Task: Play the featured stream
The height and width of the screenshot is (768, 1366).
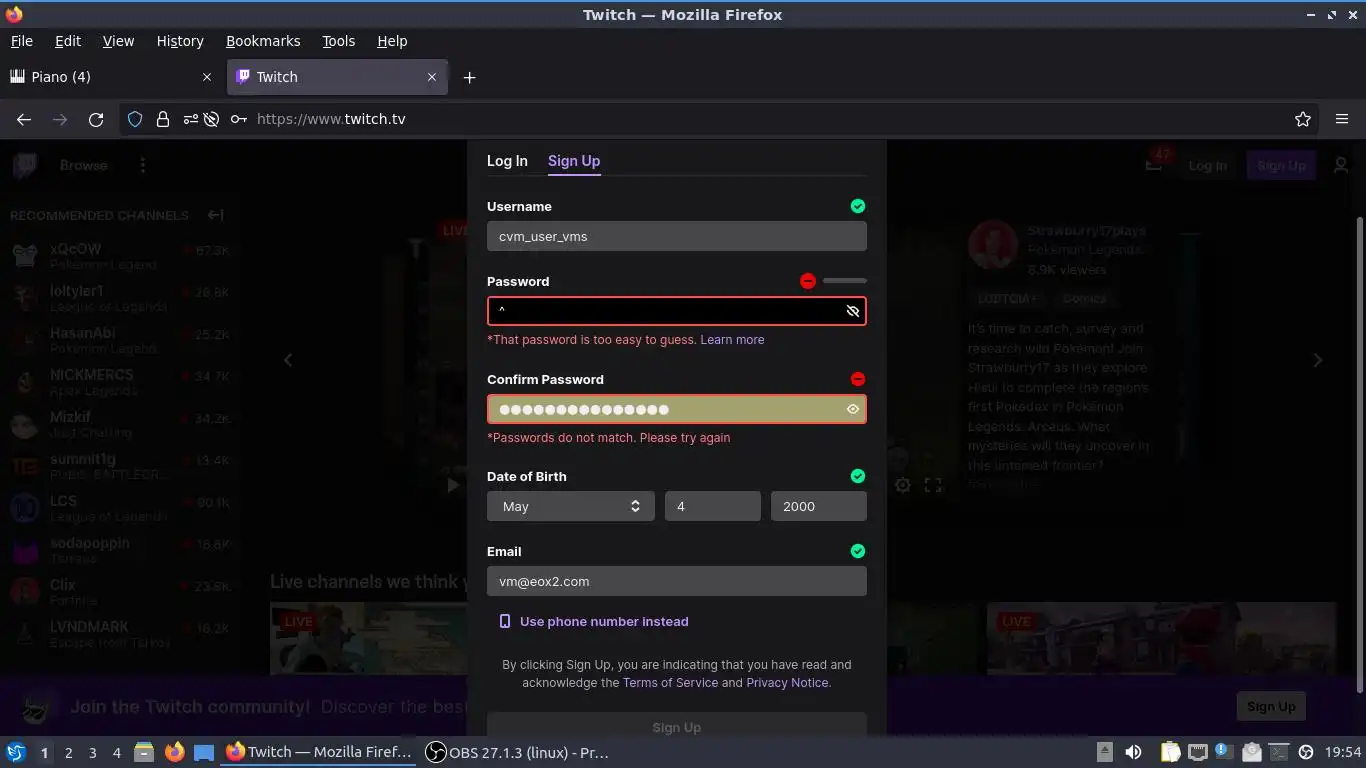Action: click(453, 485)
